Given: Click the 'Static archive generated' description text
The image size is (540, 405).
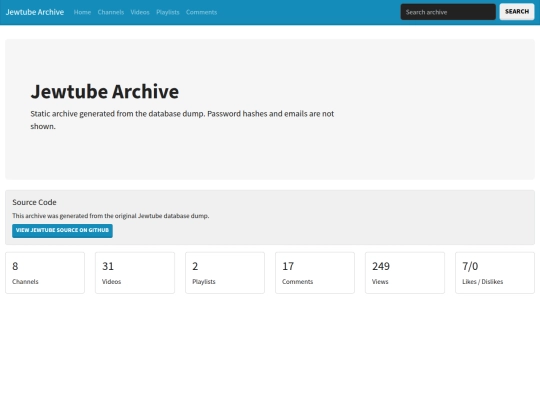Looking at the screenshot, I should 182,120.
